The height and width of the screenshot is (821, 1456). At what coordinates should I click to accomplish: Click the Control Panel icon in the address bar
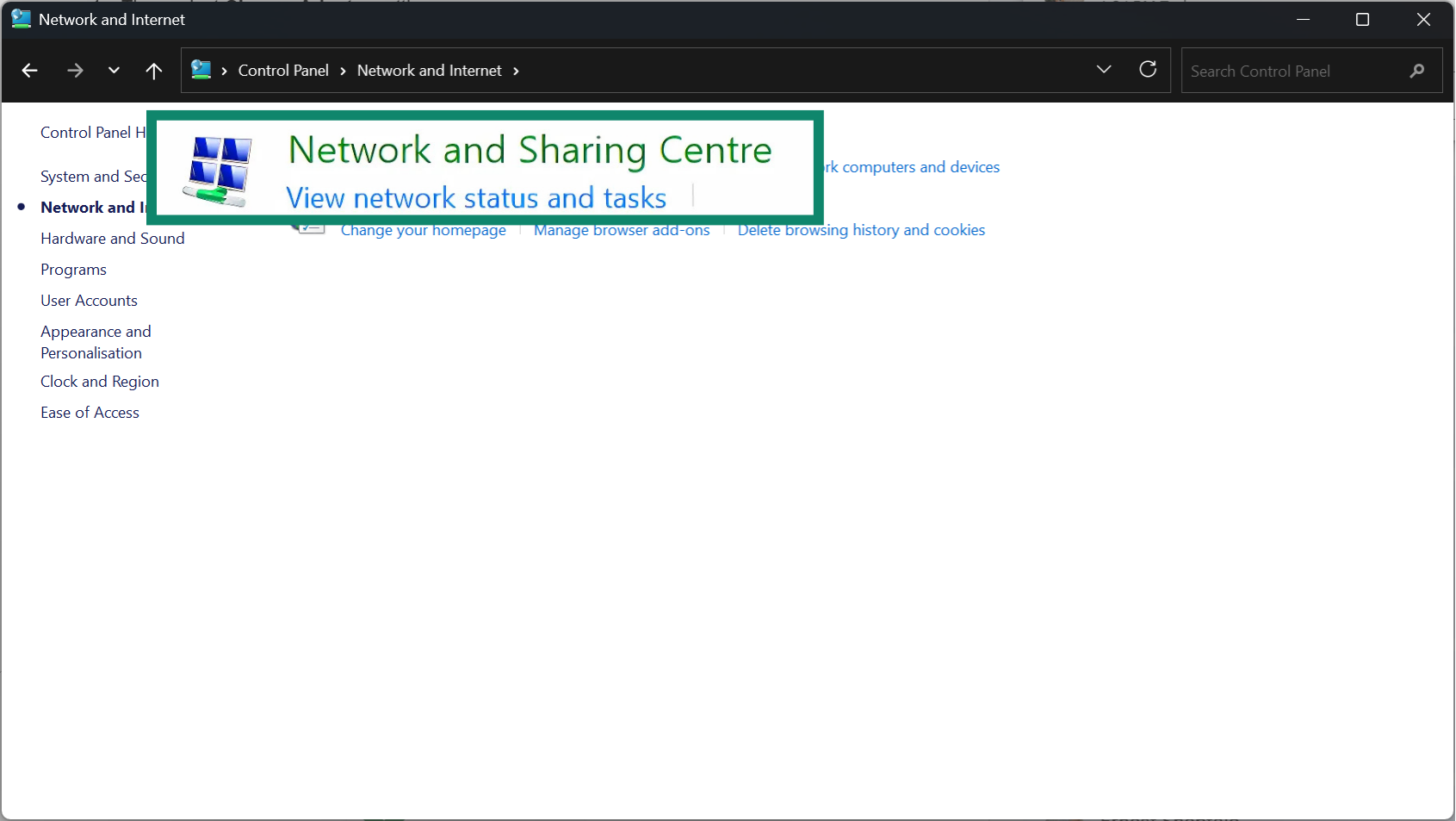203,71
